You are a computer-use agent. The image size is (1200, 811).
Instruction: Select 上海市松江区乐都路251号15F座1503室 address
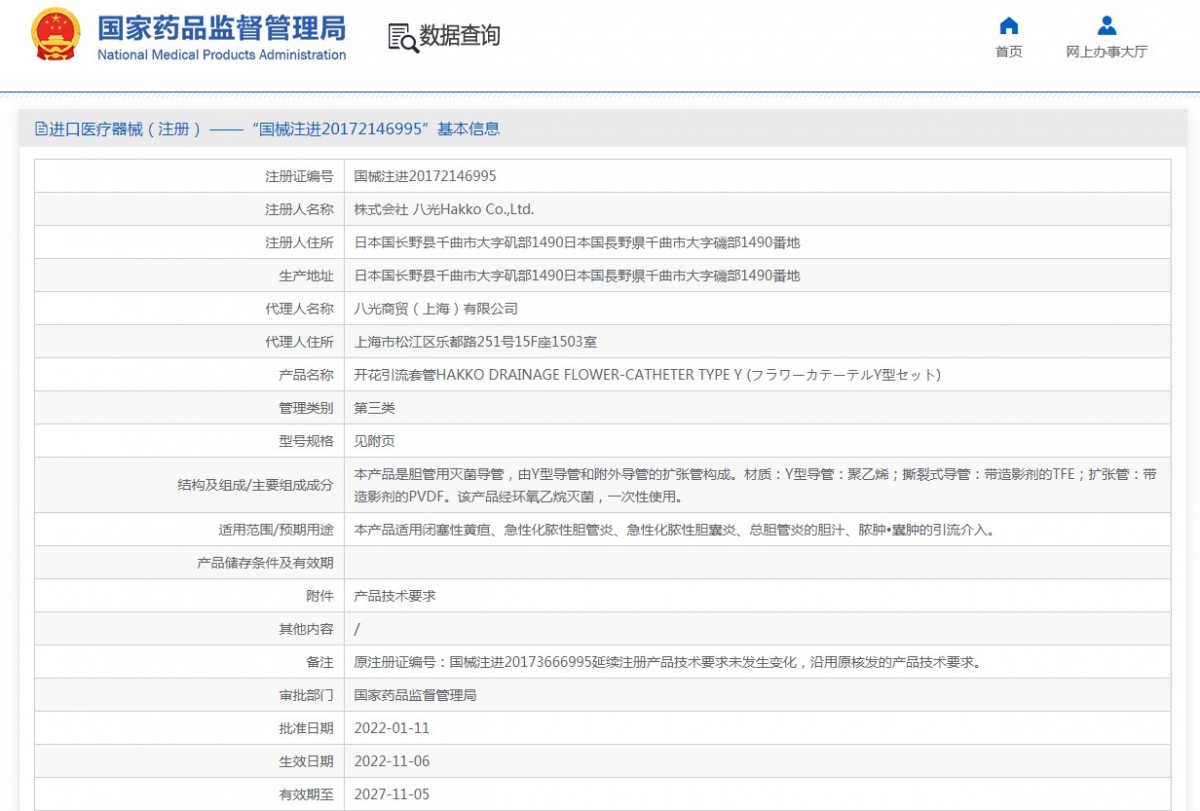476,341
